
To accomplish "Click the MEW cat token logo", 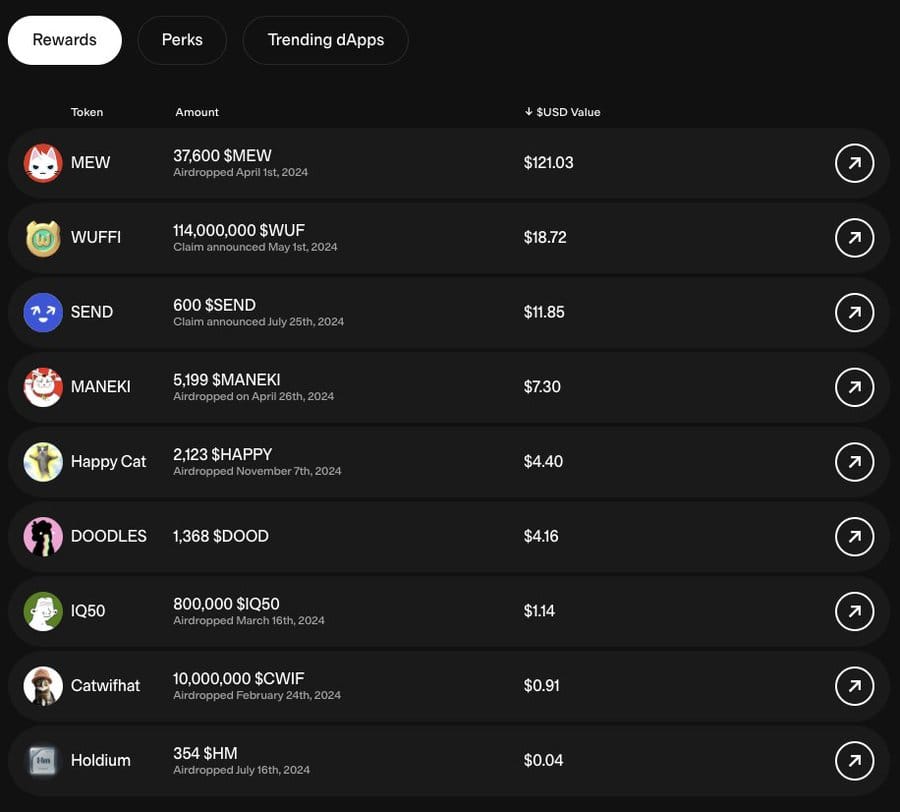I will click(43, 163).
